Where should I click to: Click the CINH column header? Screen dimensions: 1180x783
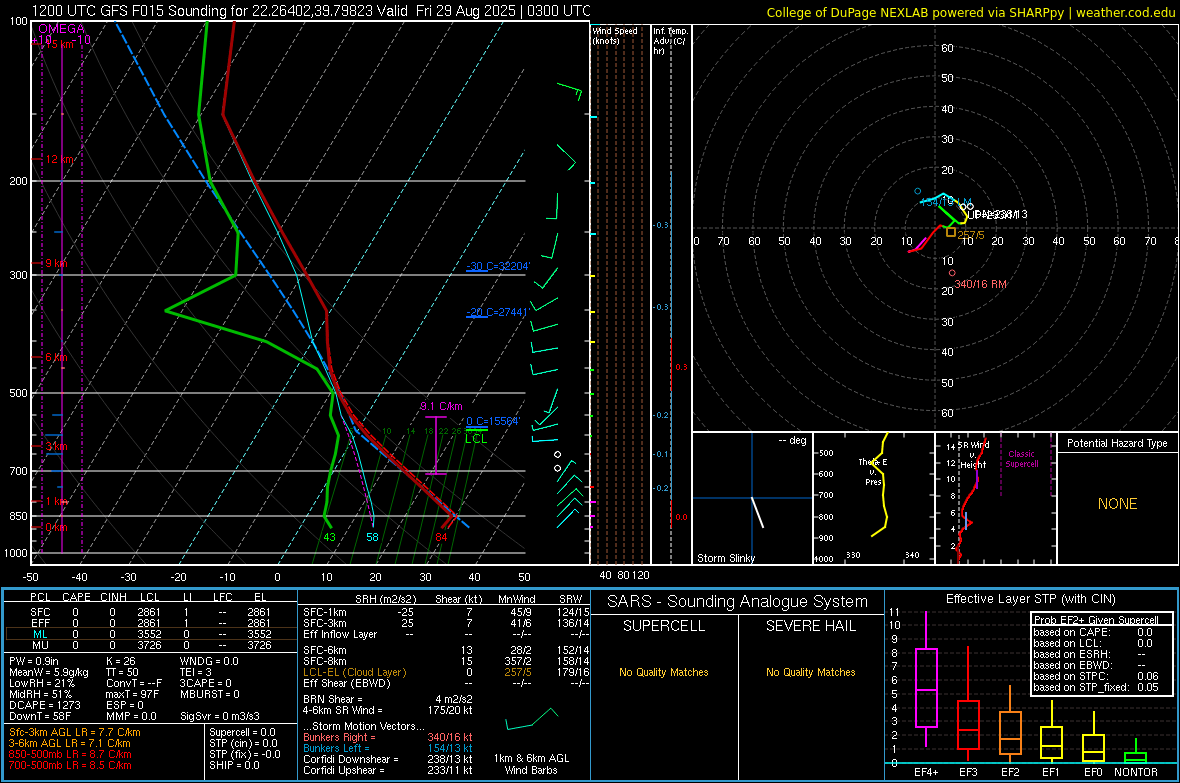113,597
